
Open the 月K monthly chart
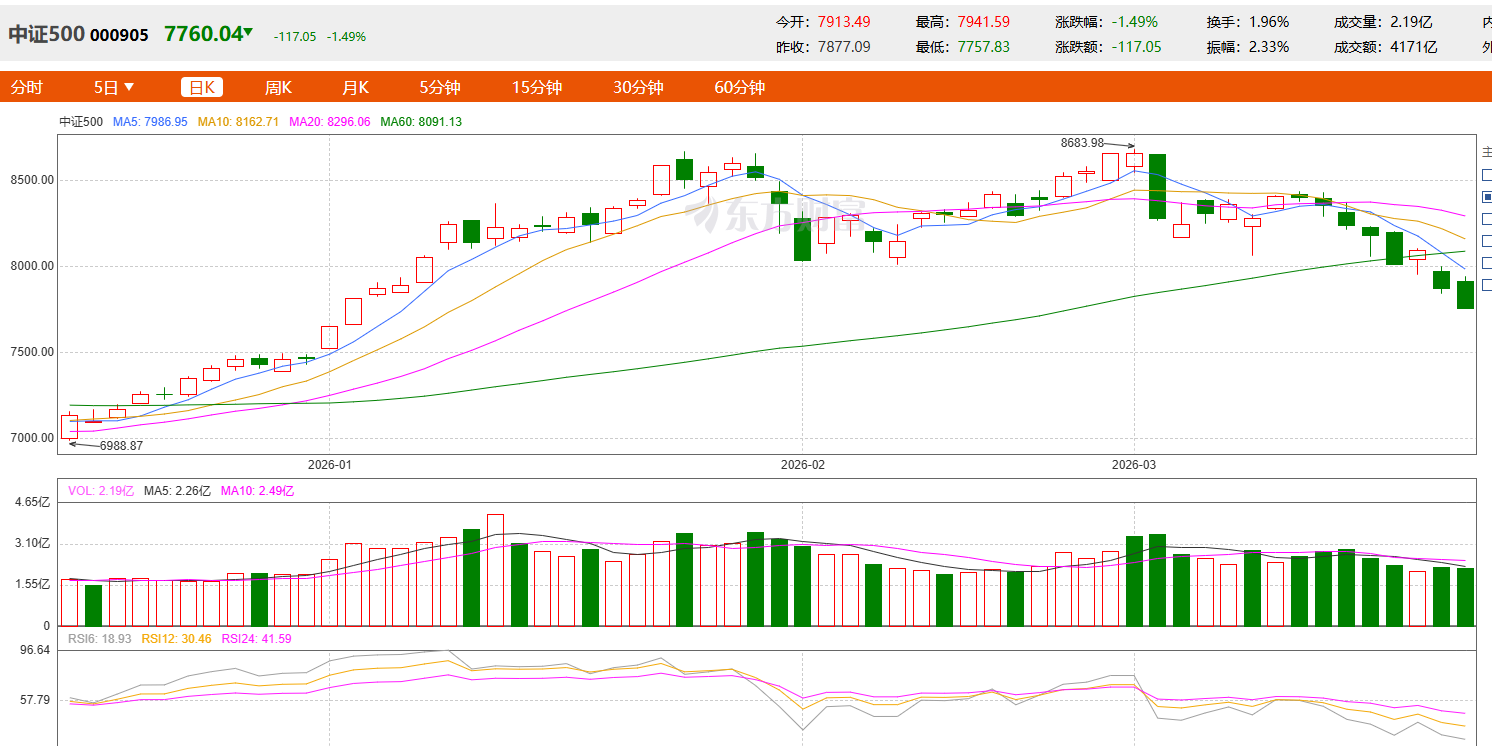click(355, 88)
